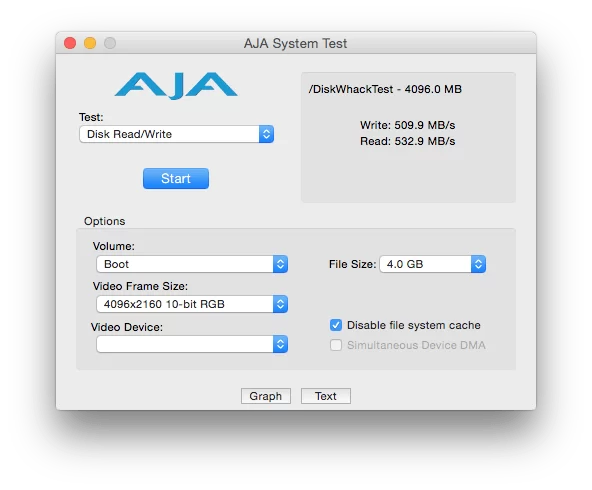592x490 pixels.
Task: Open the 4096x2160 10-bit RGB dropdown
Action: point(192,304)
